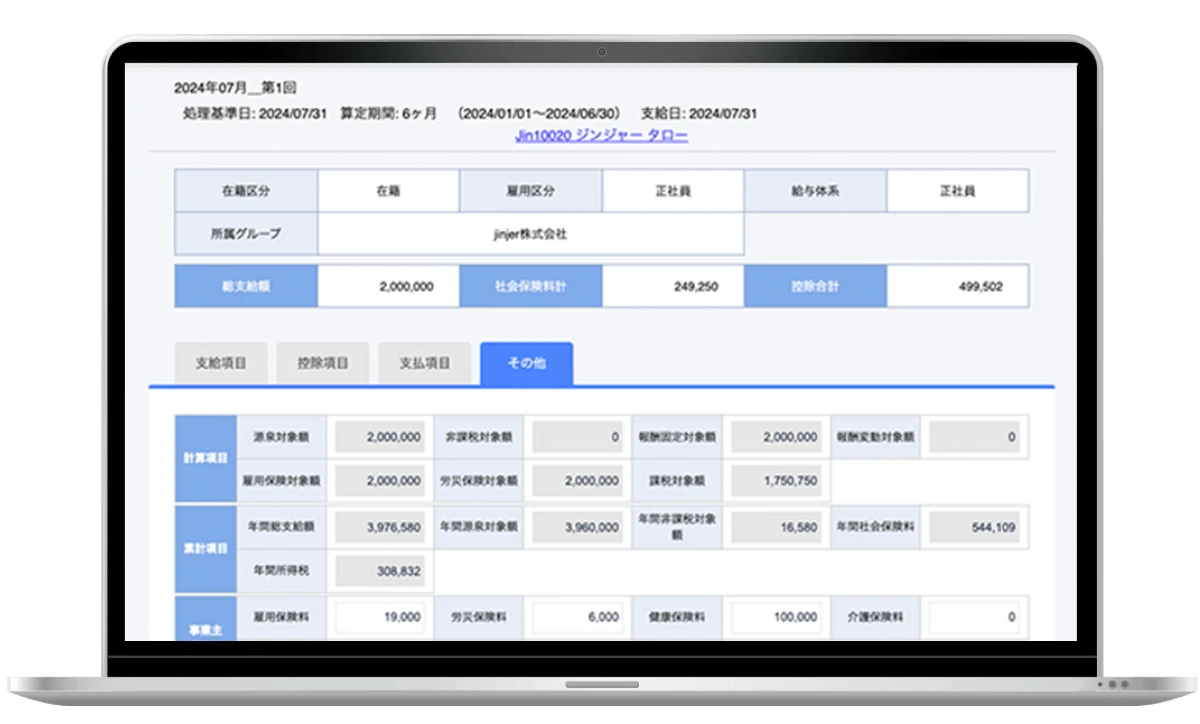Switch to the 控除項目 tab
This screenshot has height=724, width=1200.
(x=323, y=363)
